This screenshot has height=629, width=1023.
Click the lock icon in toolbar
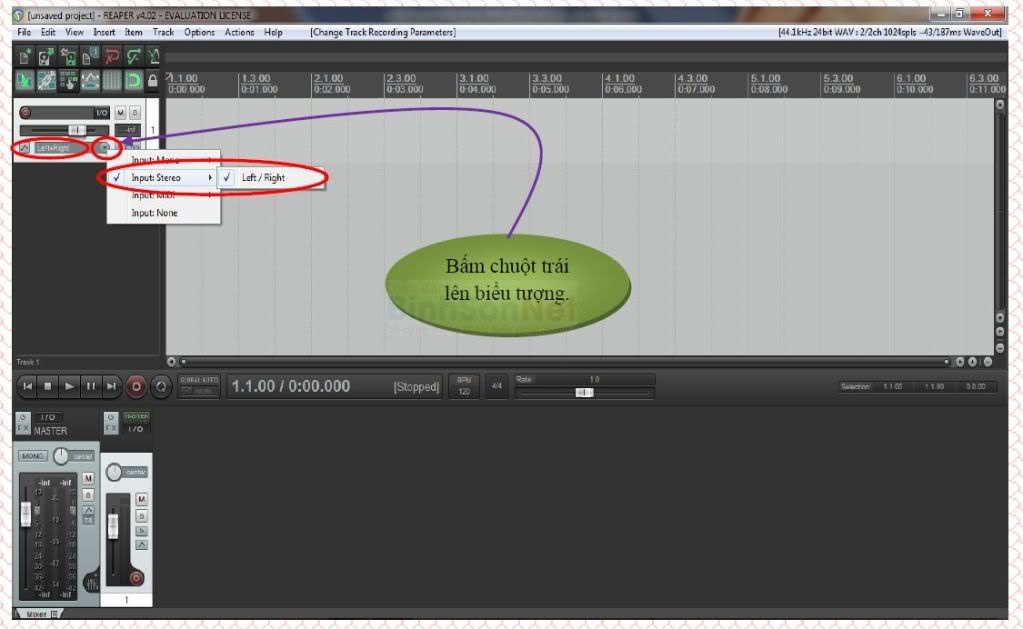coord(153,80)
